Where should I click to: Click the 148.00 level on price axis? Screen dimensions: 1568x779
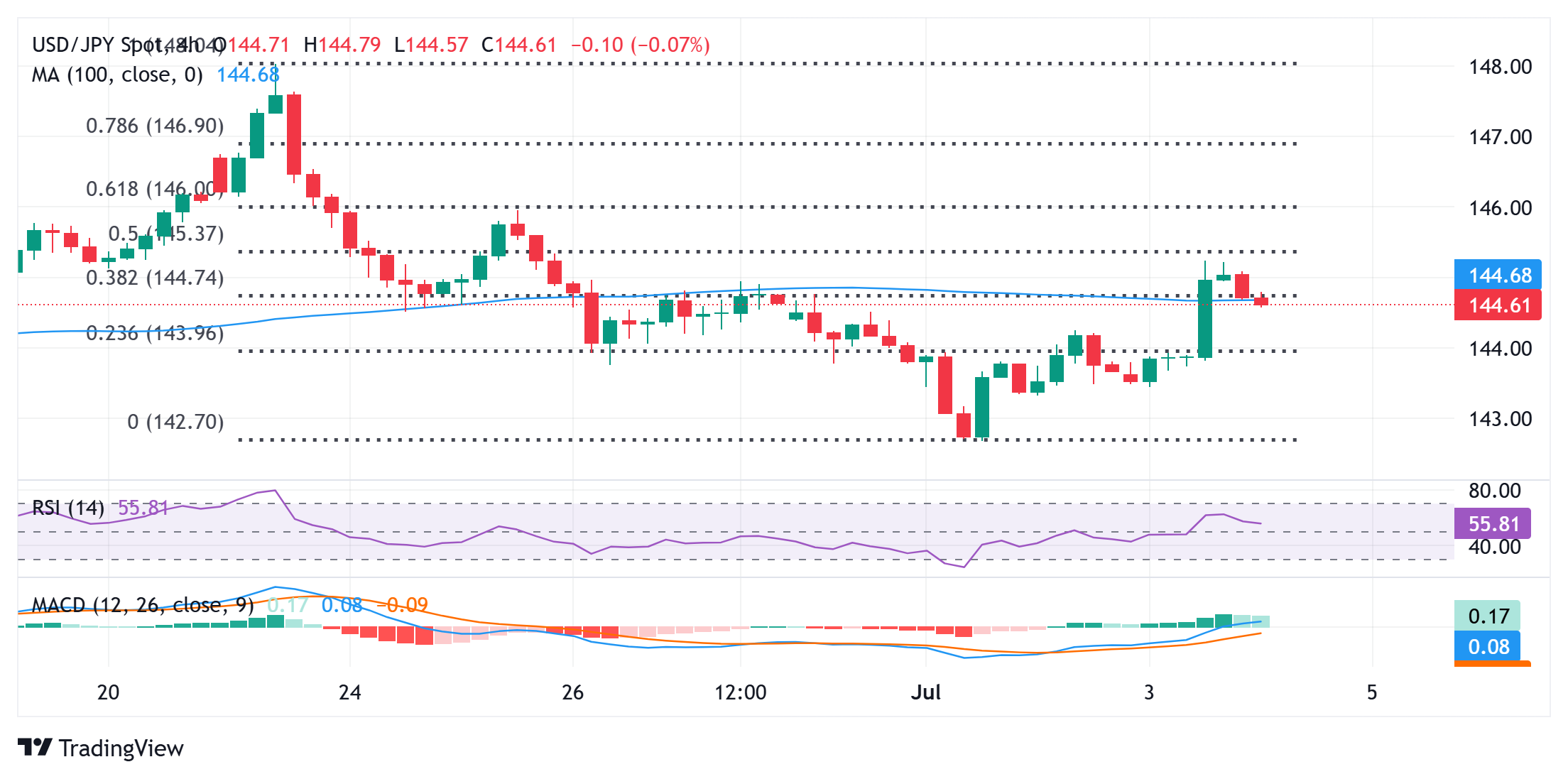1501,67
